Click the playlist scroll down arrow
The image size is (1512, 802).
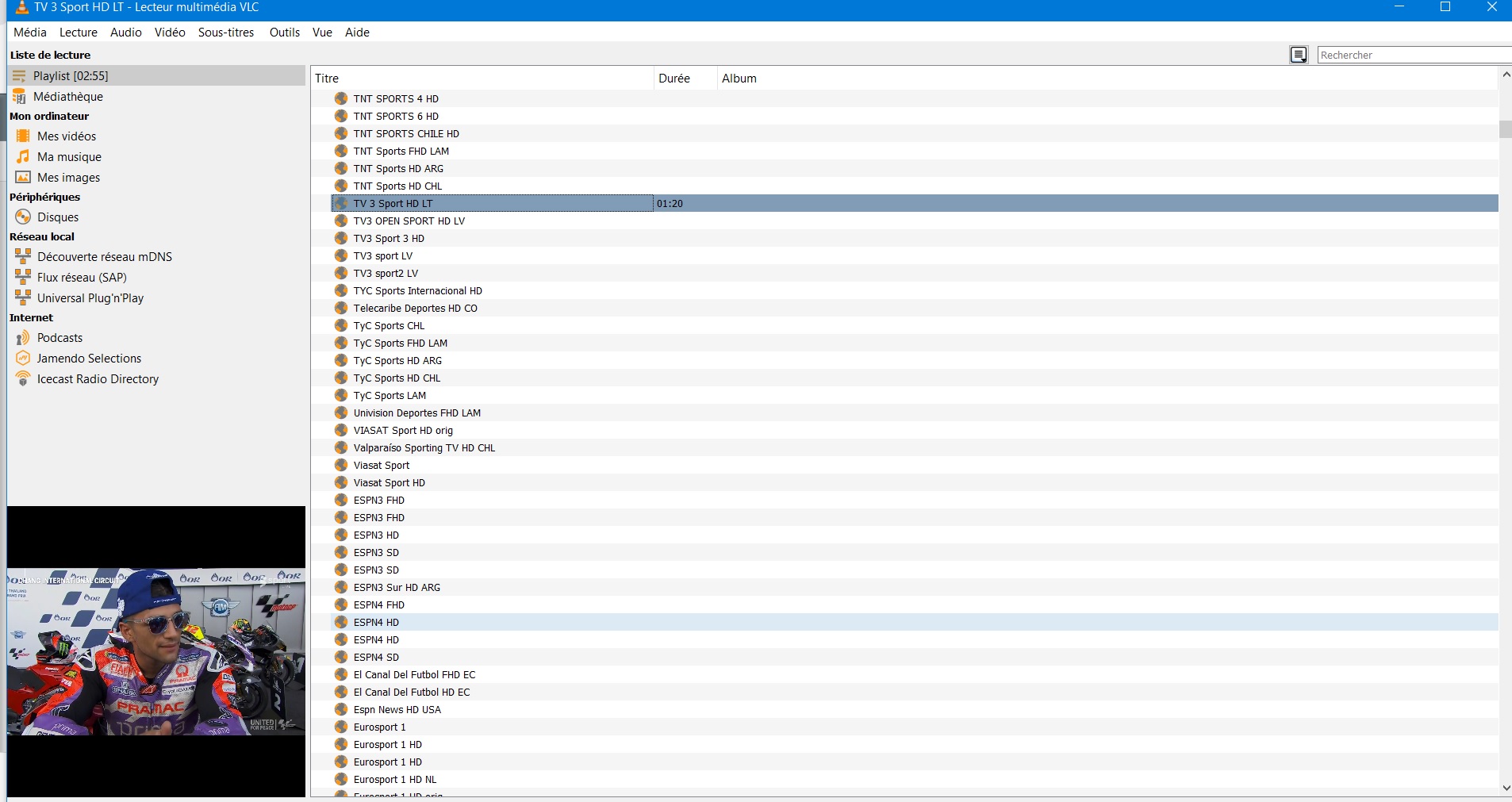coord(1506,788)
